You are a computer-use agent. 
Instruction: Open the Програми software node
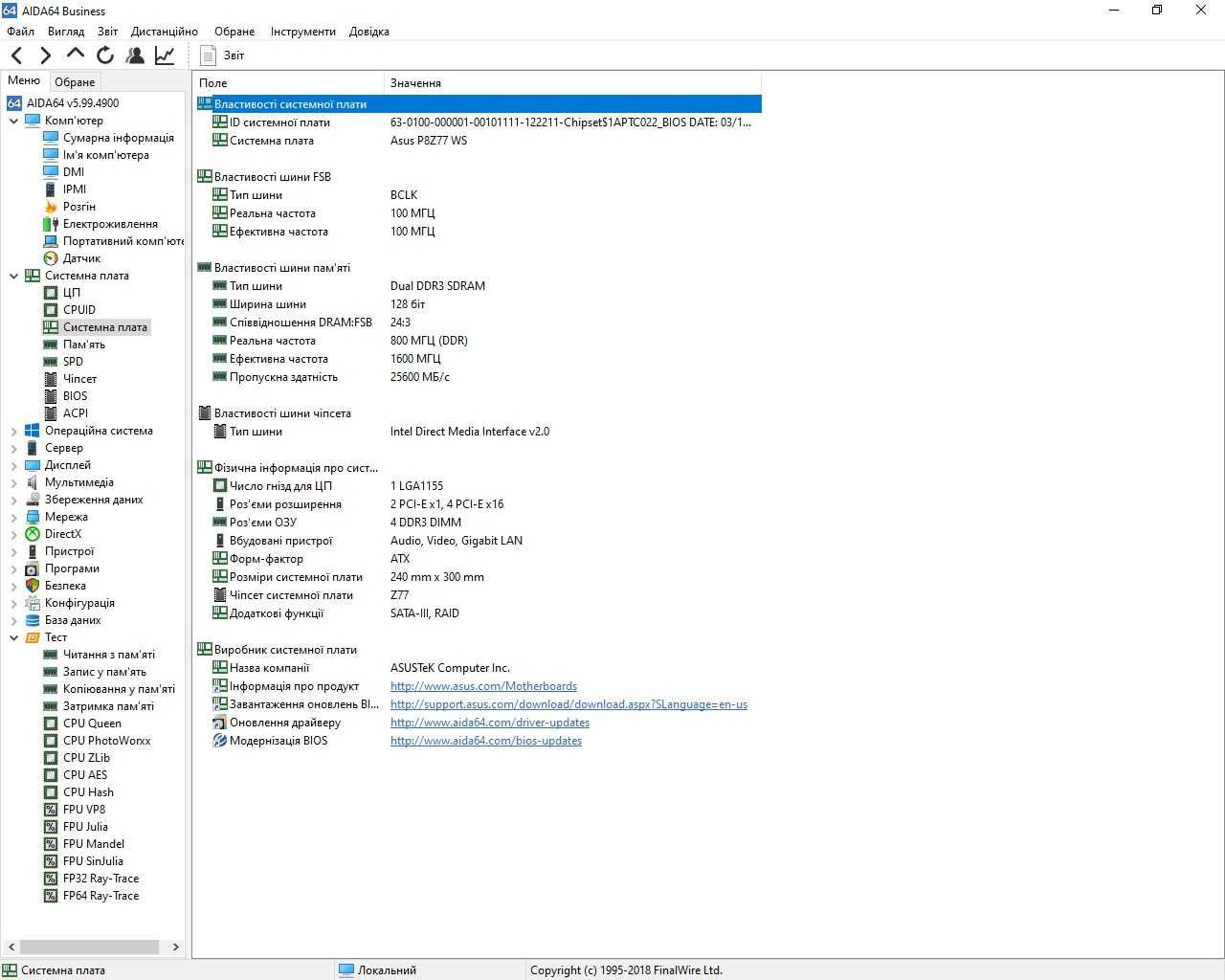[62, 568]
